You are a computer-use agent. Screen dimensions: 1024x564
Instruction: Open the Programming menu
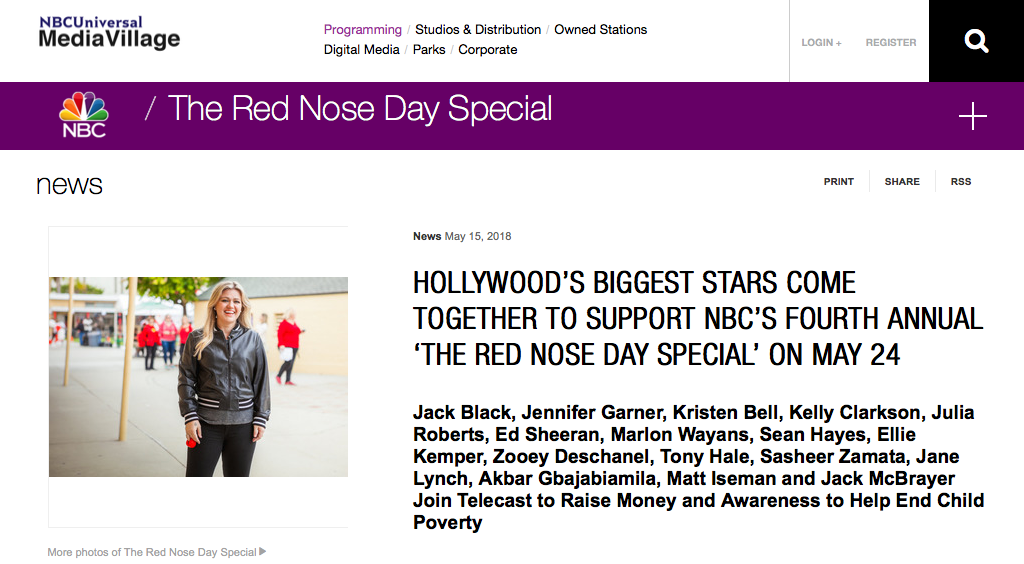[362, 29]
